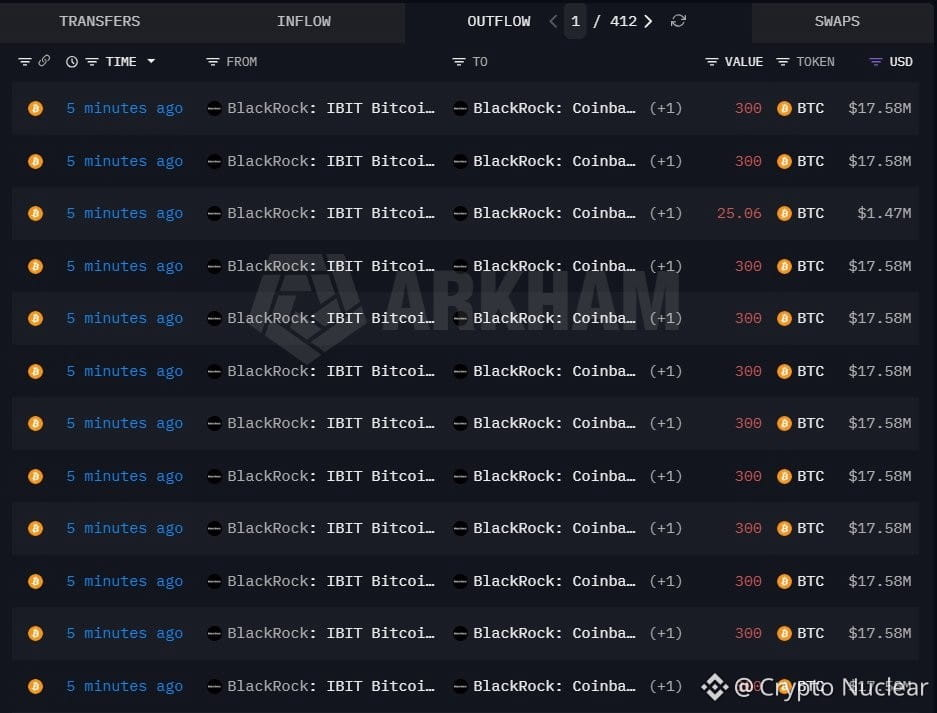Click the Bitcoin chain icon in the $1.47M row
937x713 pixels.
(x=35, y=213)
